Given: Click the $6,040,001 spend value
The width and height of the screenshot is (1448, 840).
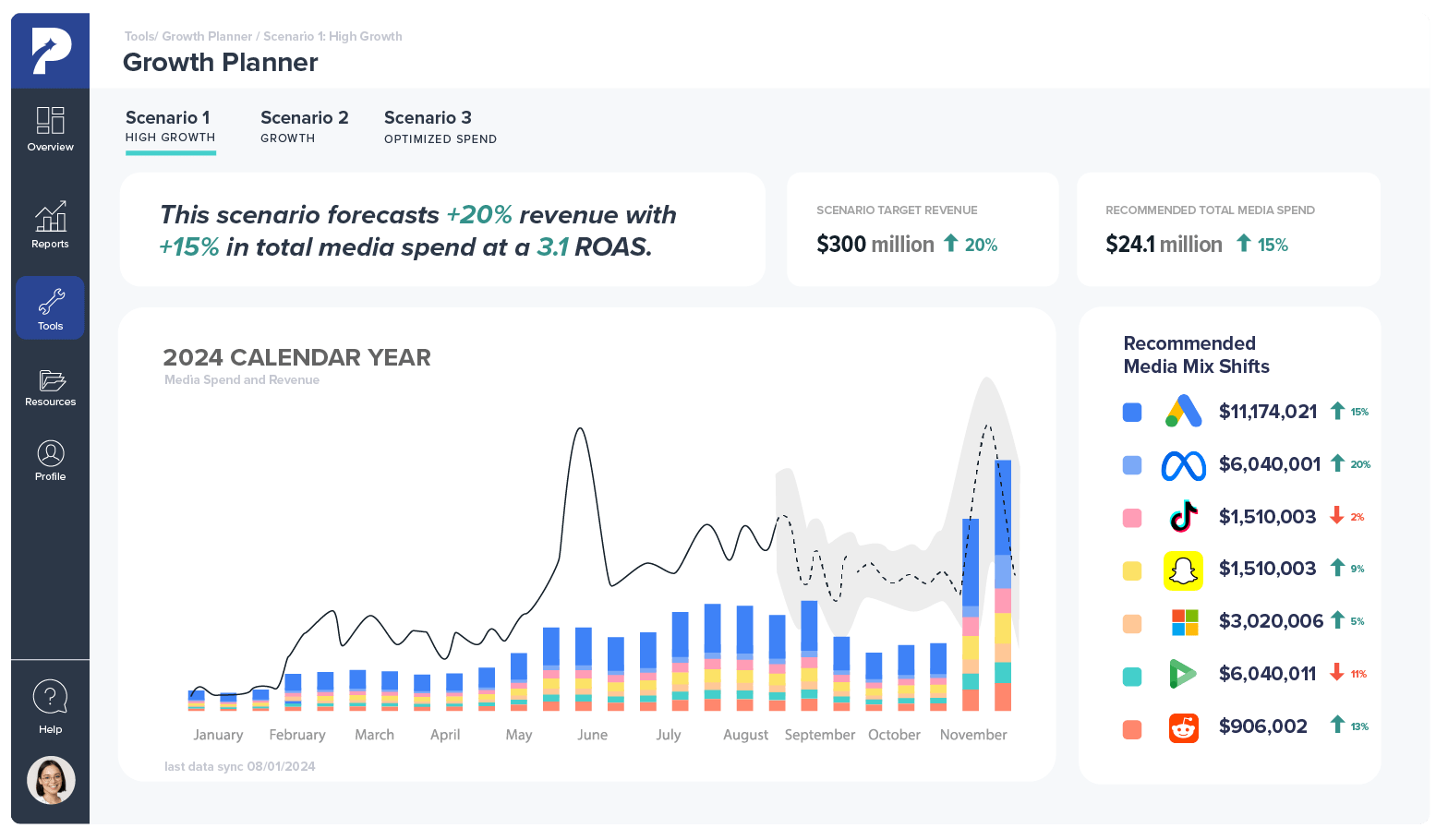Looking at the screenshot, I should click(1270, 464).
